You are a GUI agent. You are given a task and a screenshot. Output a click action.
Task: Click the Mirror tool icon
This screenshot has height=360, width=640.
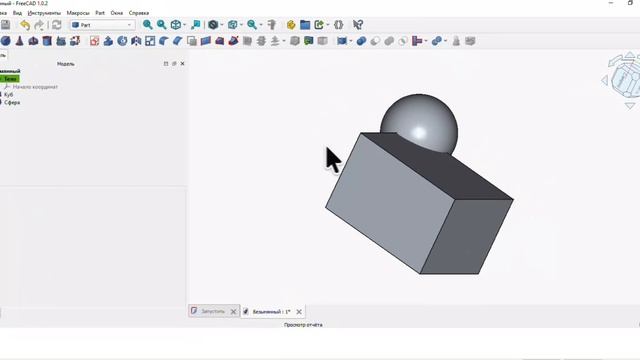[x=136, y=41]
